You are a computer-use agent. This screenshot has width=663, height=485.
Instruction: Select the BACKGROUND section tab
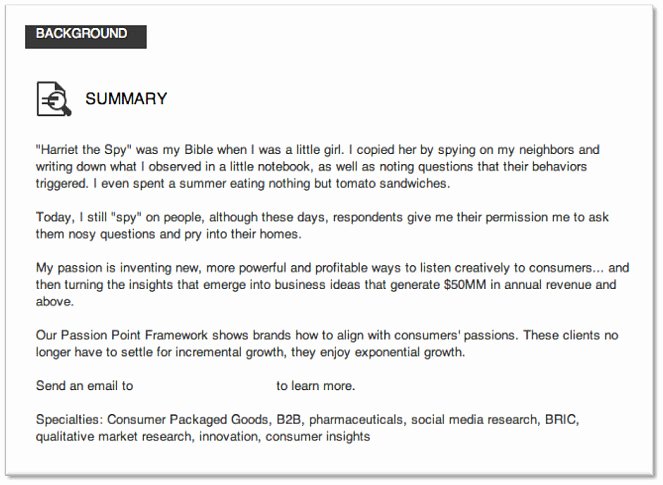[x=86, y=36]
